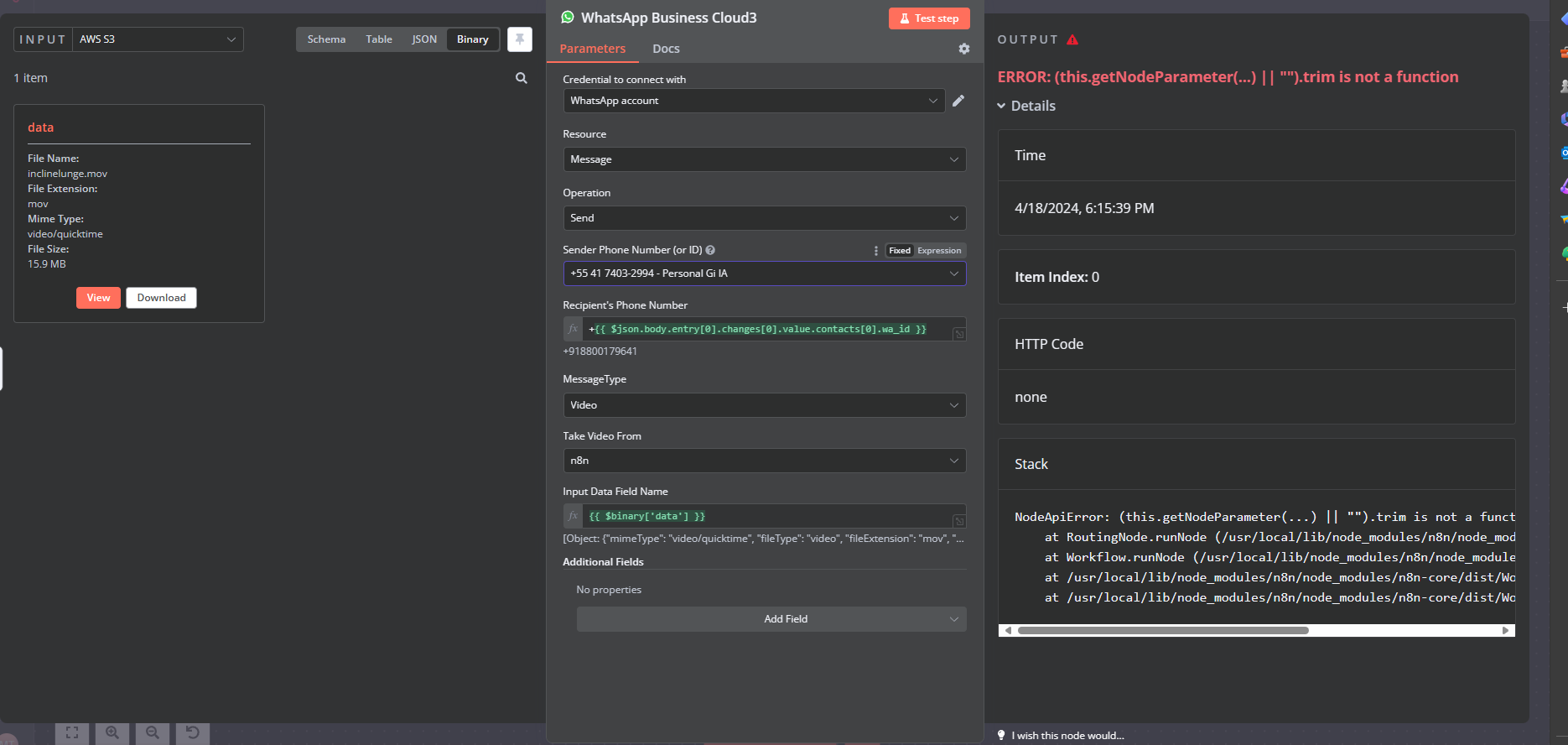Viewport: 1568px width, 745px height.
Task: Show help for Sender Phone Number
Action: [710, 250]
